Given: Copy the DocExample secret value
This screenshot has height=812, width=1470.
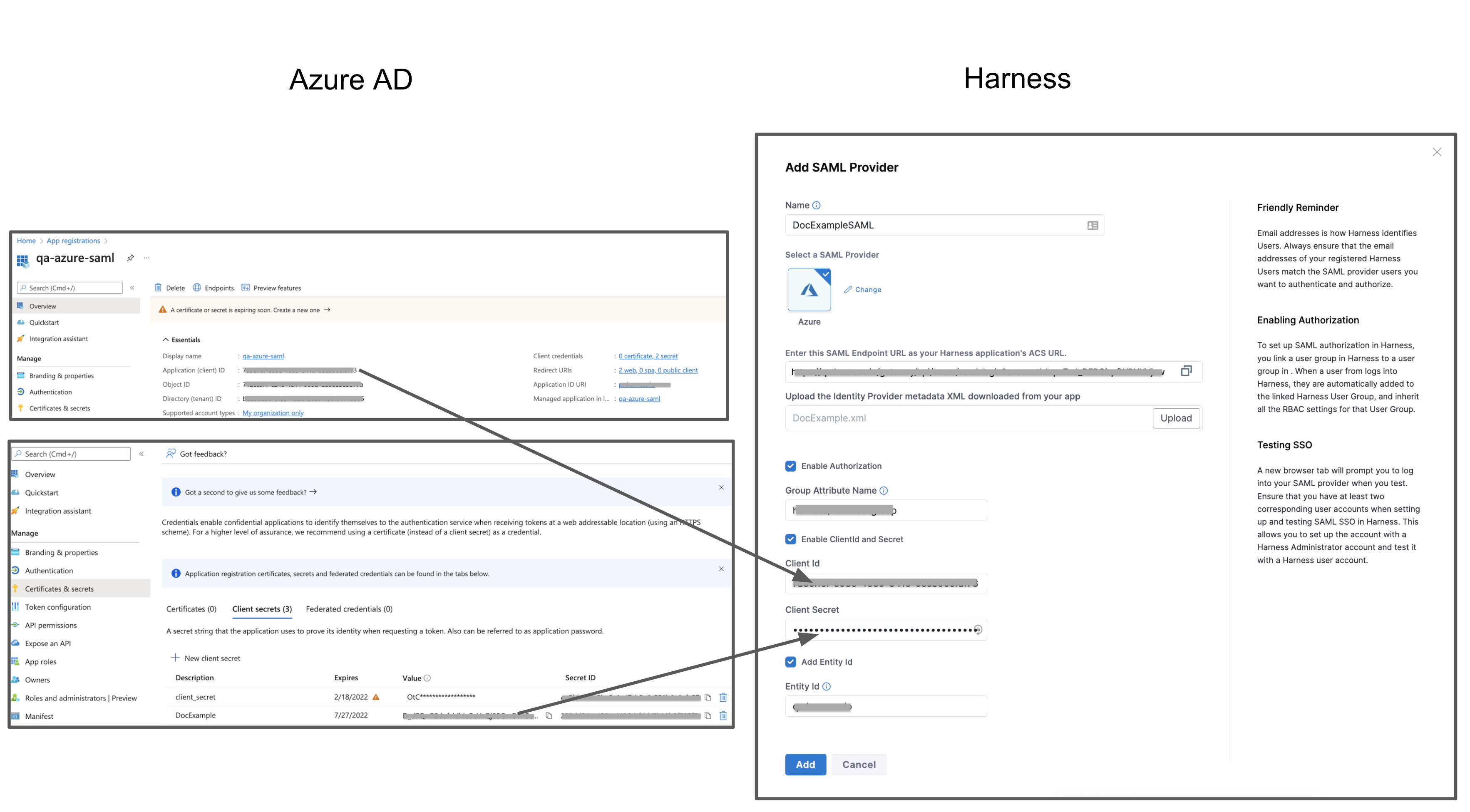Looking at the screenshot, I should [549, 715].
